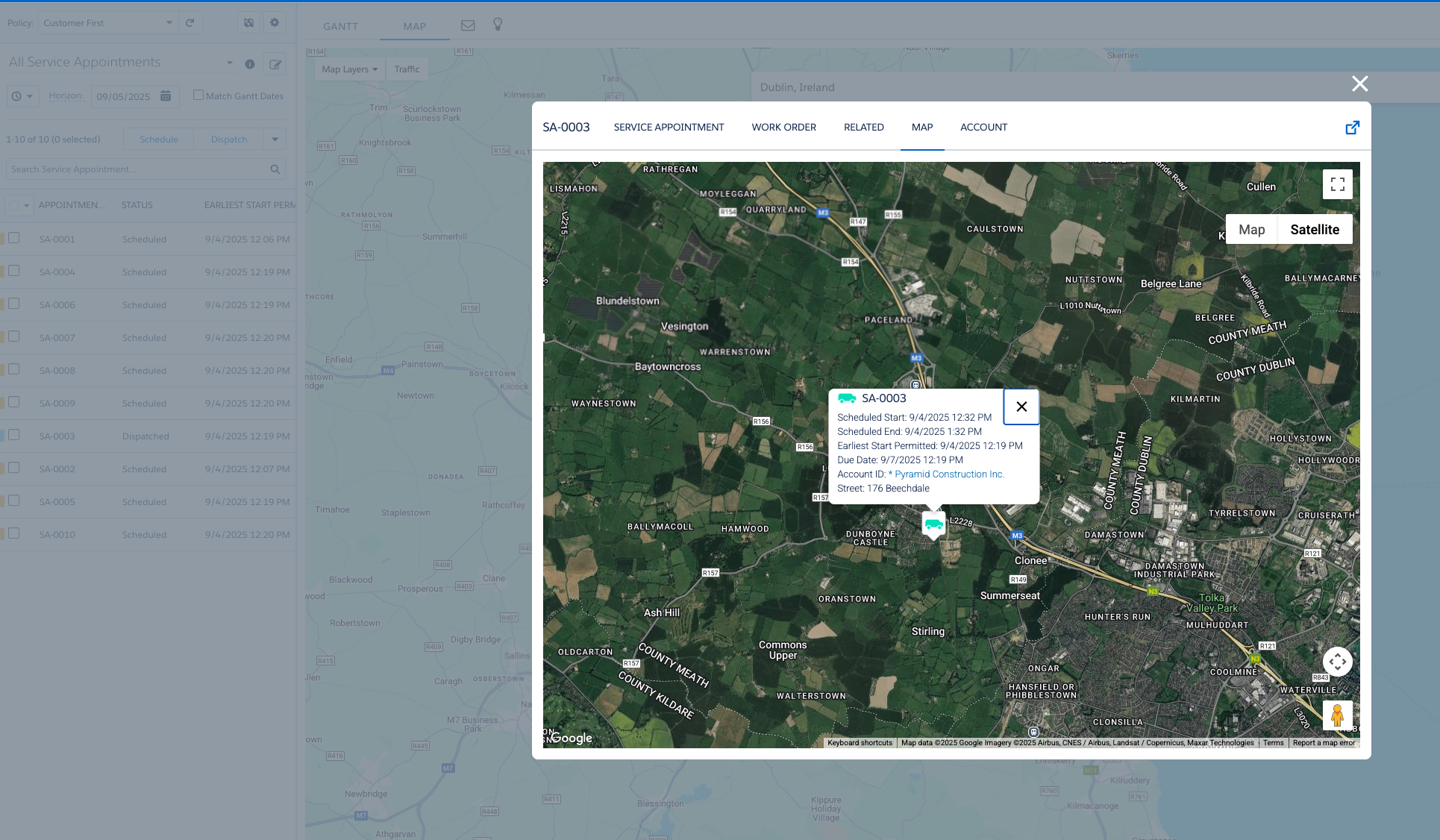Click the map camera controls icon

pos(1337,662)
